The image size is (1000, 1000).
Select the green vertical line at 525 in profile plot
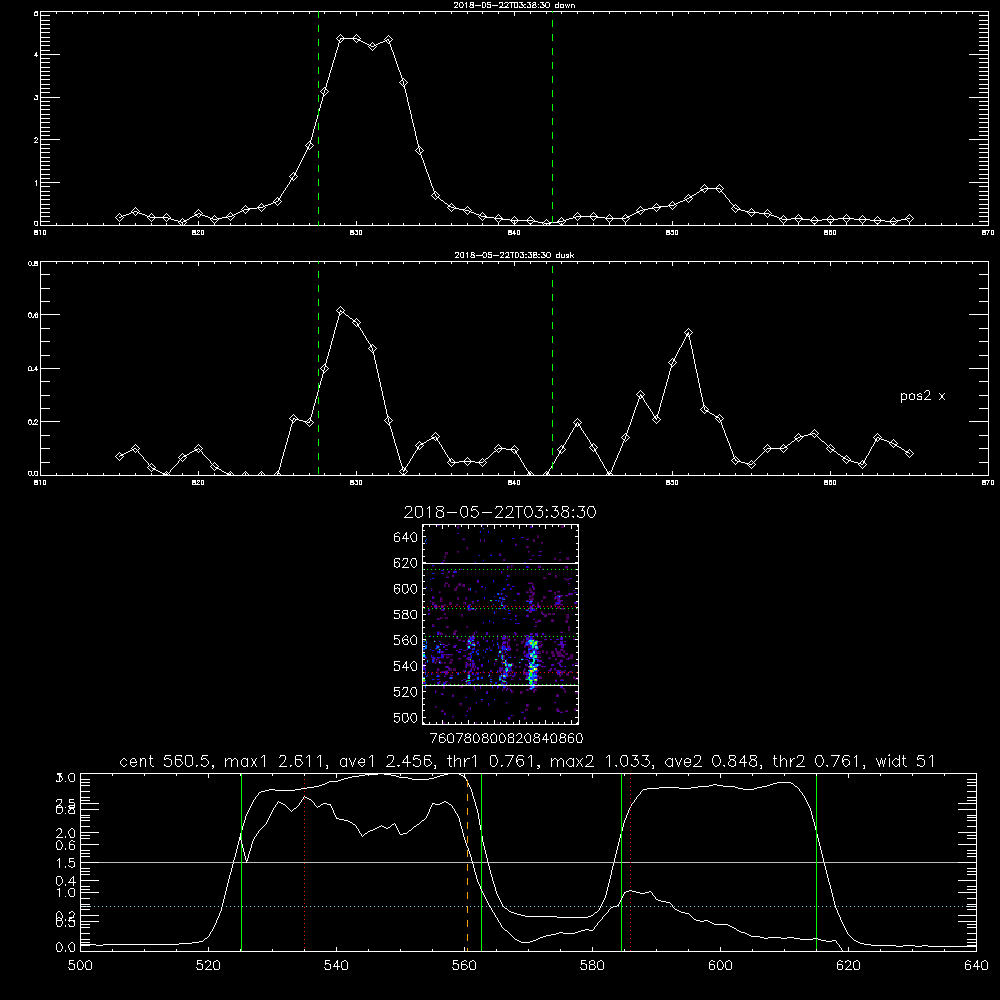tap(241, 862)
